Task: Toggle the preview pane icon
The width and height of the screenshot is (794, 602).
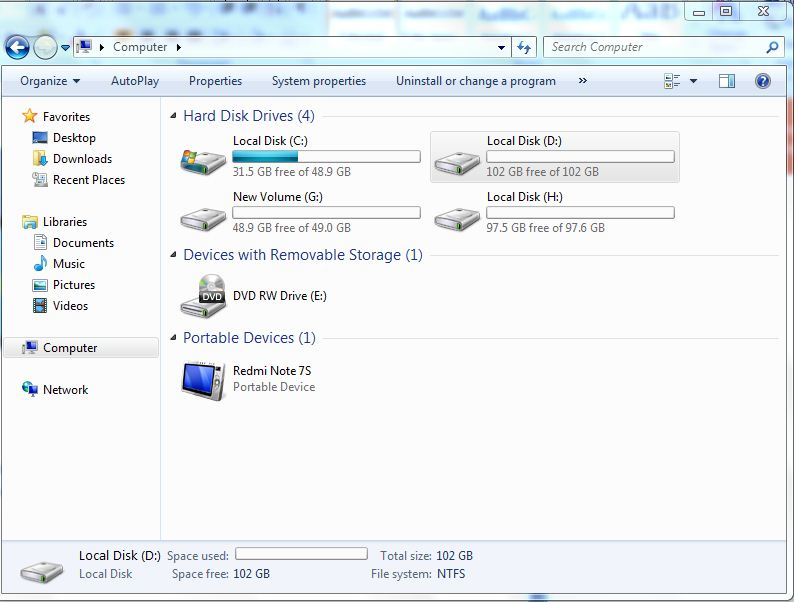Action: pos(727,81)
